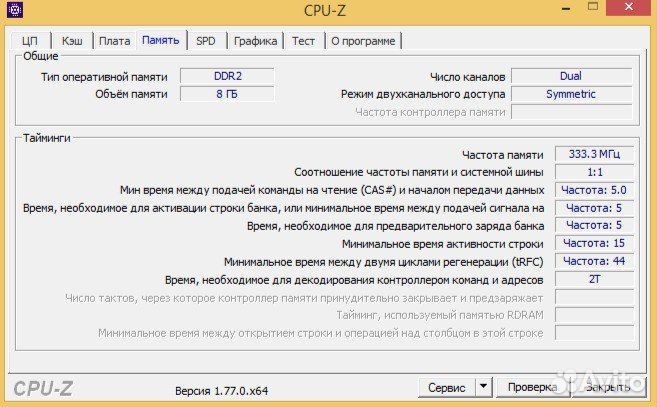Click the 1:1 ratio value
This screenshot has width=657, height=407.
click(x=594, y=172)
